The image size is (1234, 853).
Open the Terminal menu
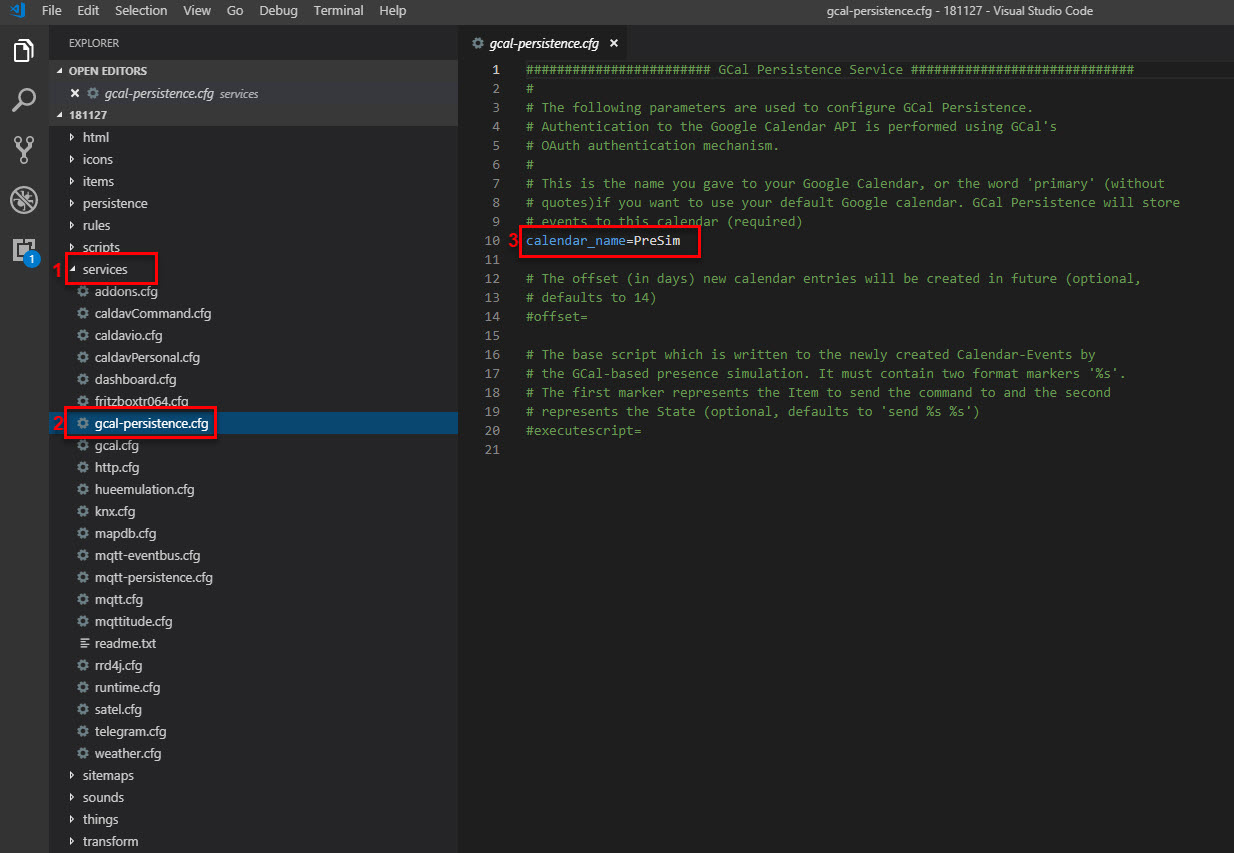pos(338,11)
